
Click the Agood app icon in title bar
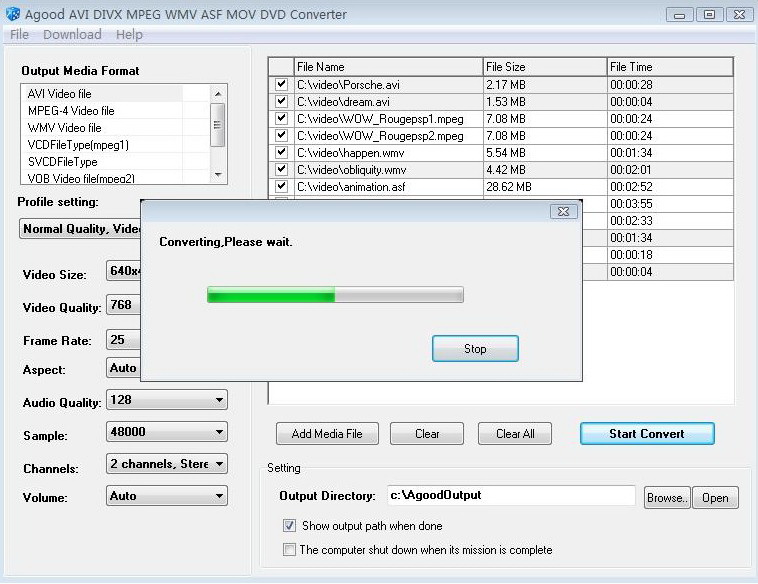pos(13,14)
